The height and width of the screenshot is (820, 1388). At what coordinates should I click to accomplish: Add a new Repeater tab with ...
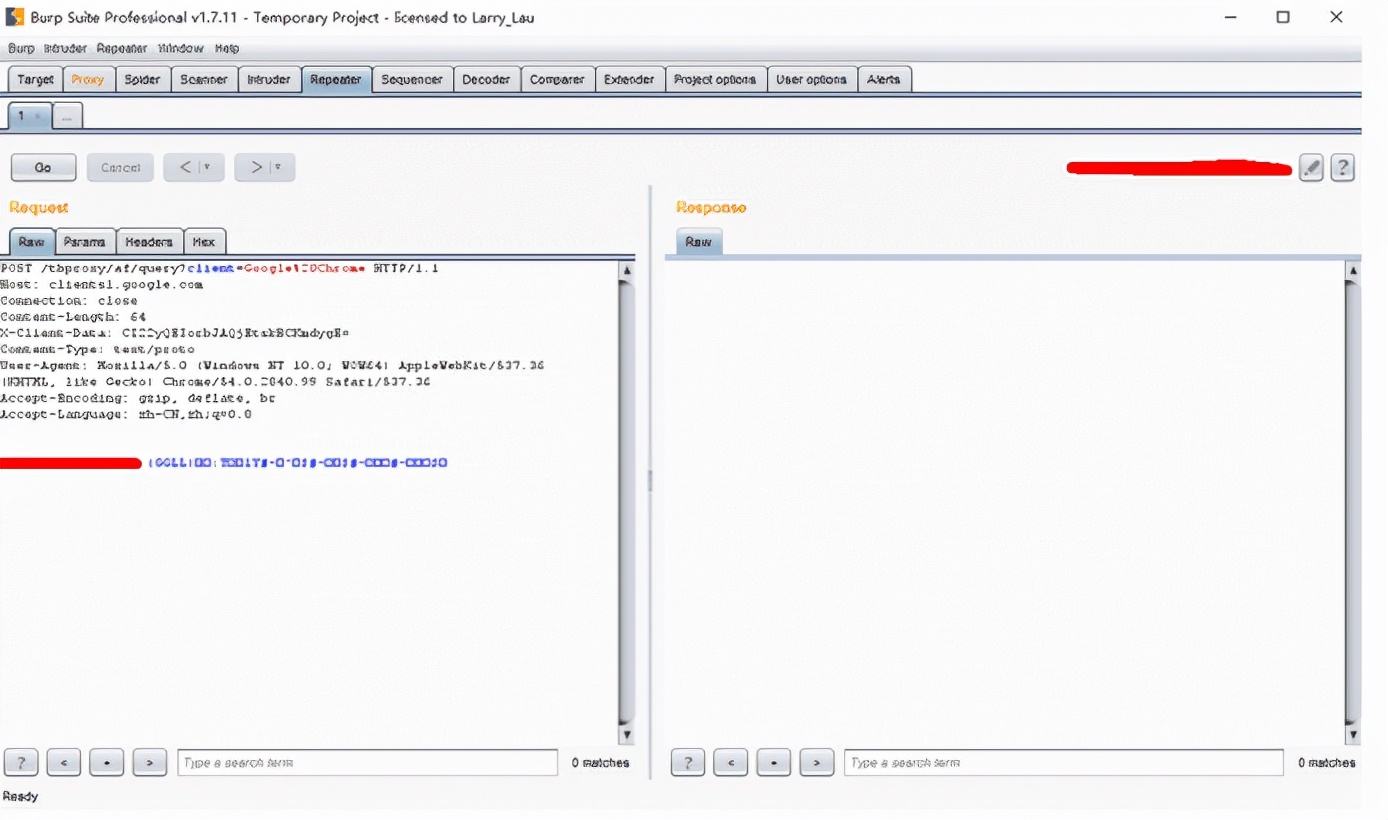(67, 117)
